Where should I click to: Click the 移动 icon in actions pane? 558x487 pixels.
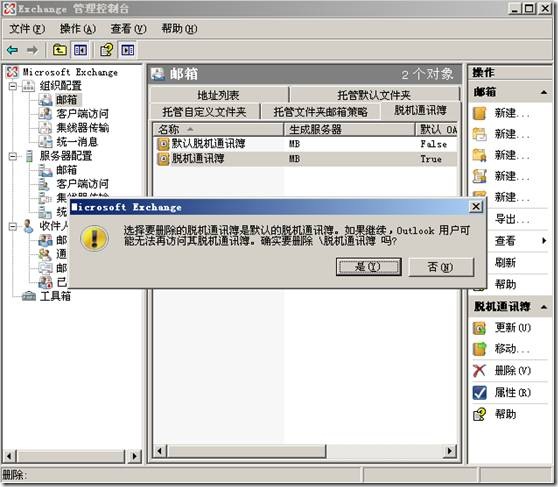479,349
